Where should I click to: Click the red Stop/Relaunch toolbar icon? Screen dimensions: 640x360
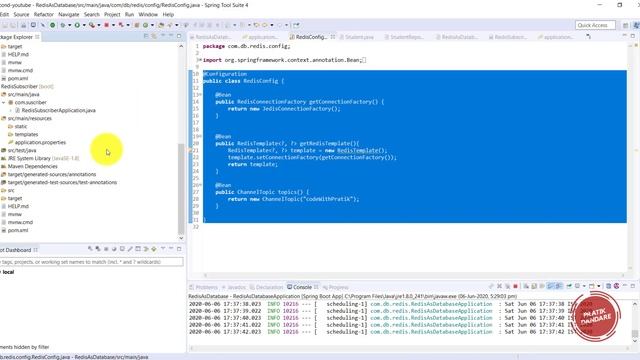click(107, 25)
